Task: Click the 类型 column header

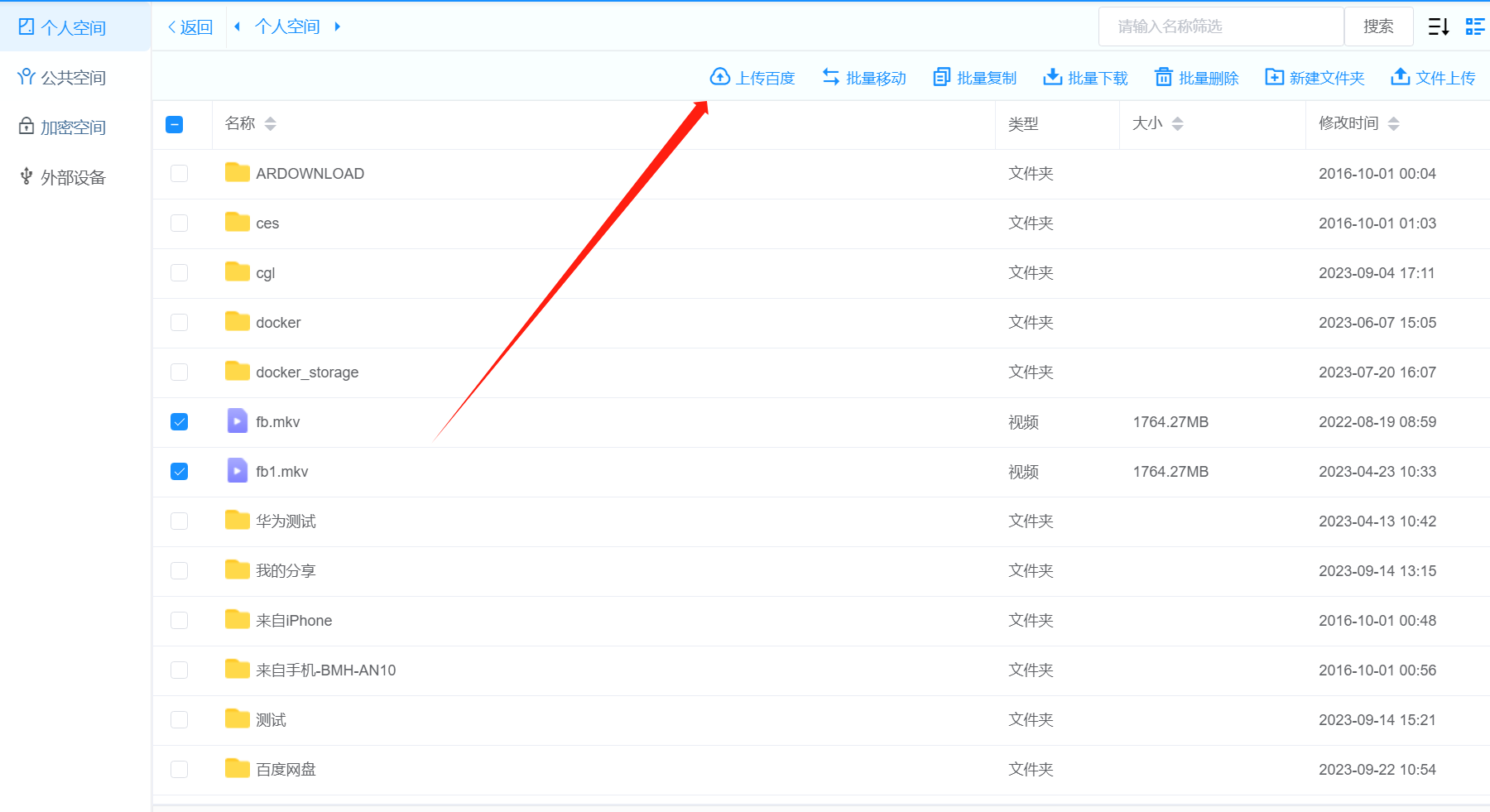Action: click(1023, 124)
